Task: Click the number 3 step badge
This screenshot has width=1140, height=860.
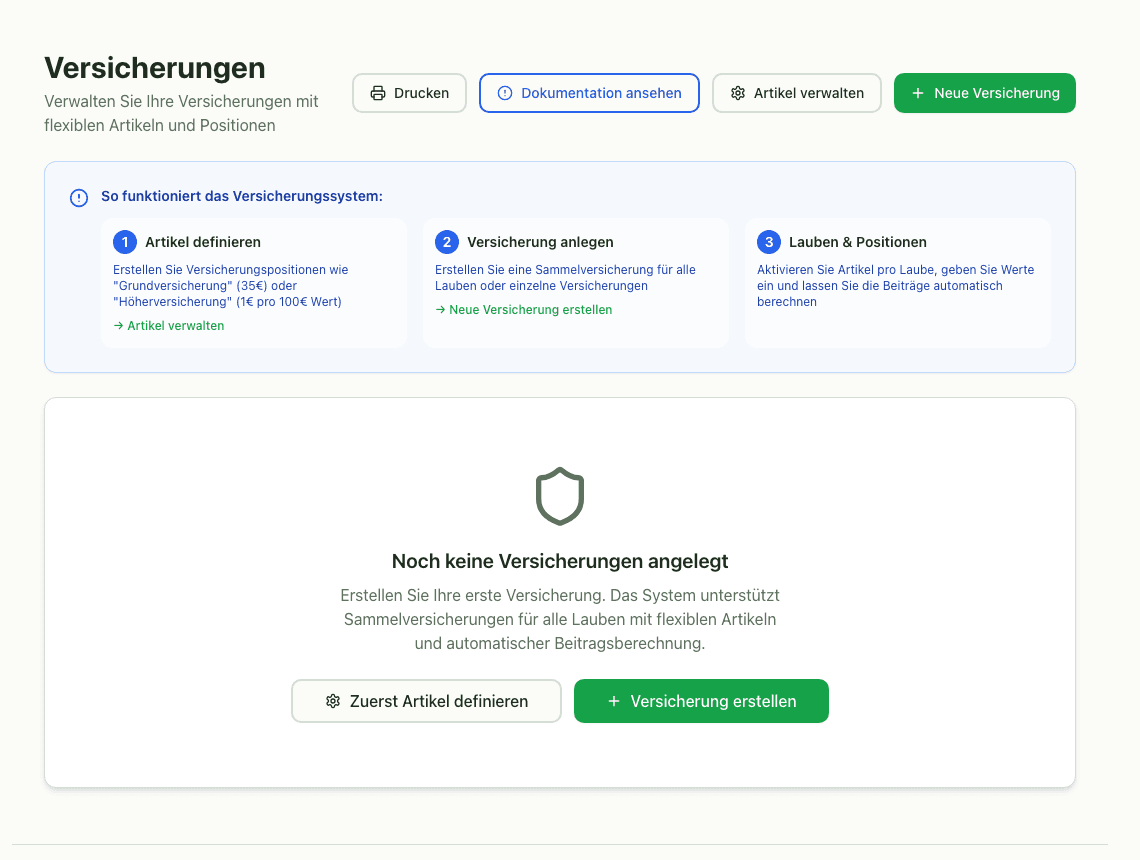Action: pos(768,242)
